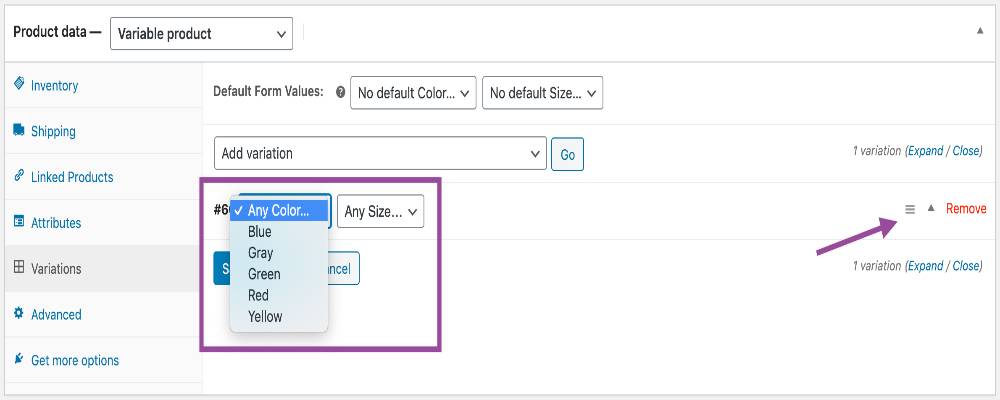
Task: Choose Yellow in the color options
Action: [x=265, y=317]
